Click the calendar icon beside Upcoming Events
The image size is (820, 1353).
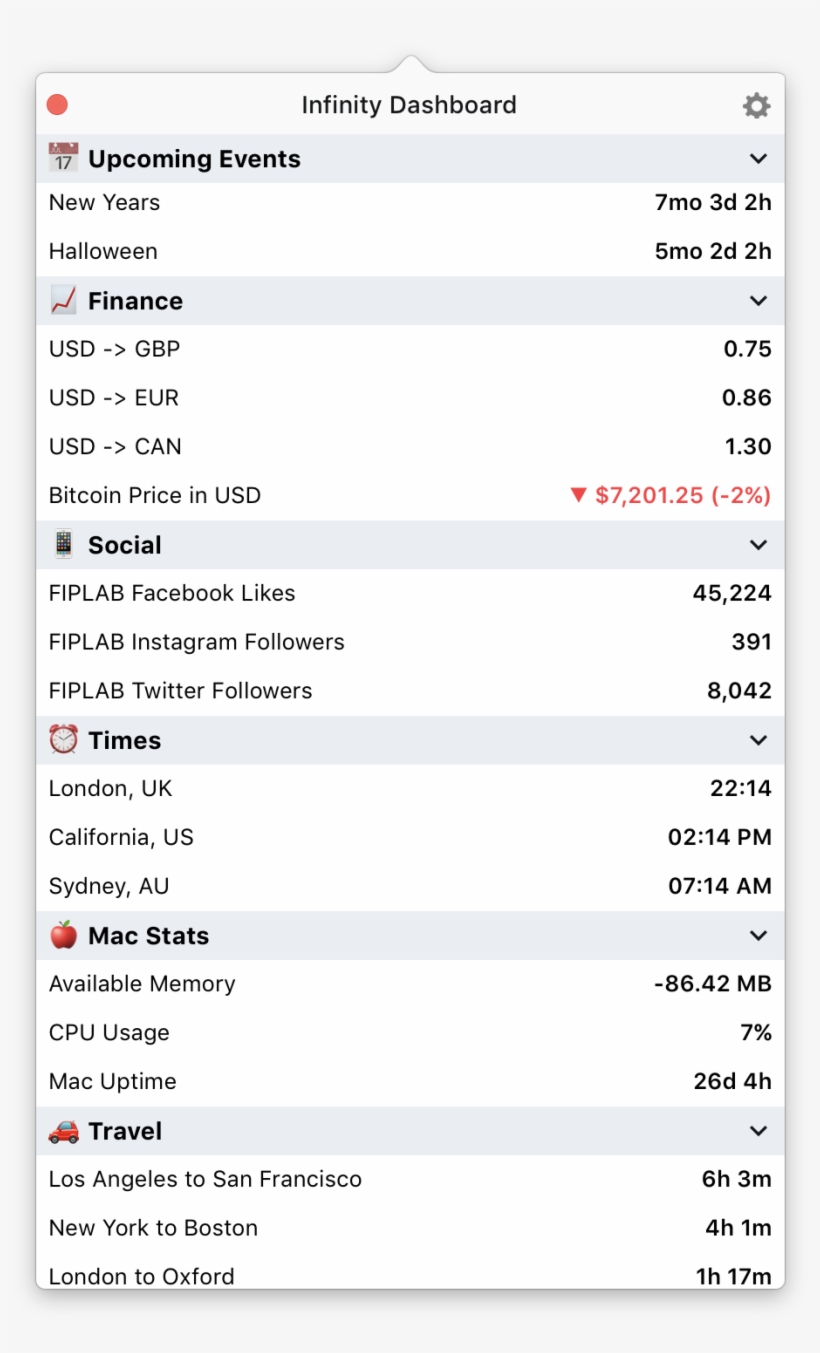tap(64, 158)
